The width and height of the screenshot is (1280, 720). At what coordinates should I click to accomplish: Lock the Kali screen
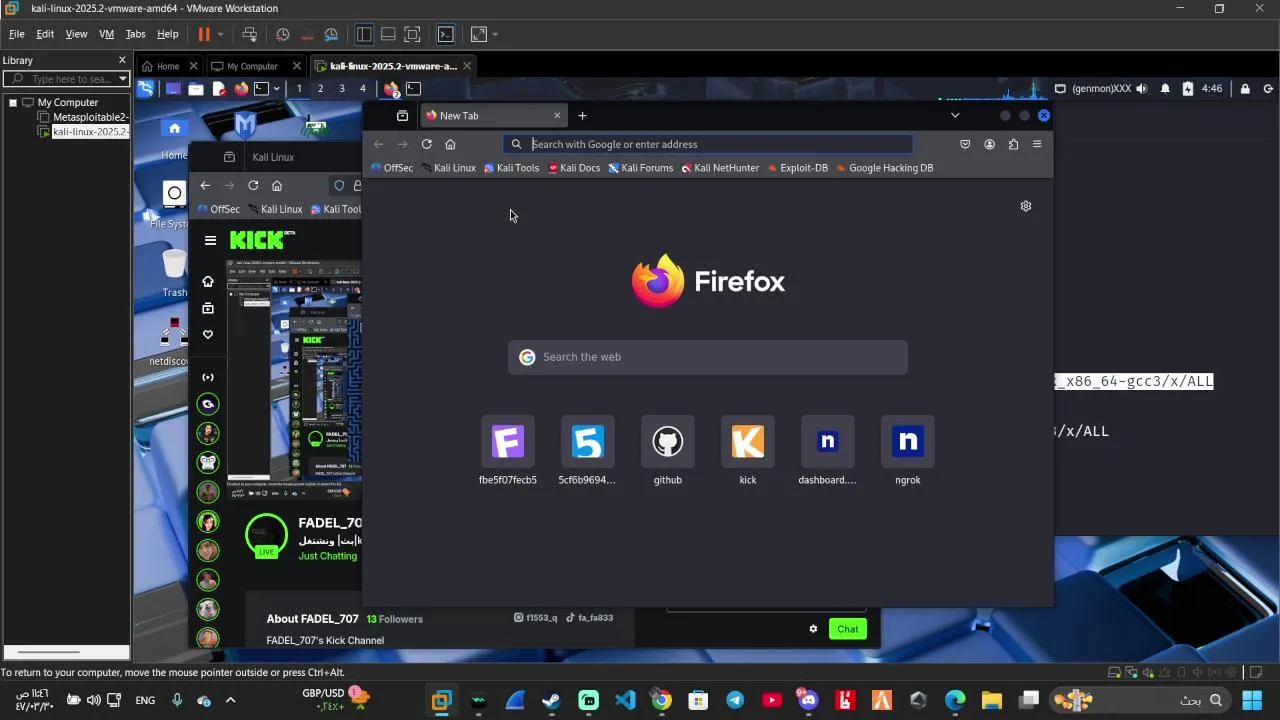click(x=1245, y=88)
